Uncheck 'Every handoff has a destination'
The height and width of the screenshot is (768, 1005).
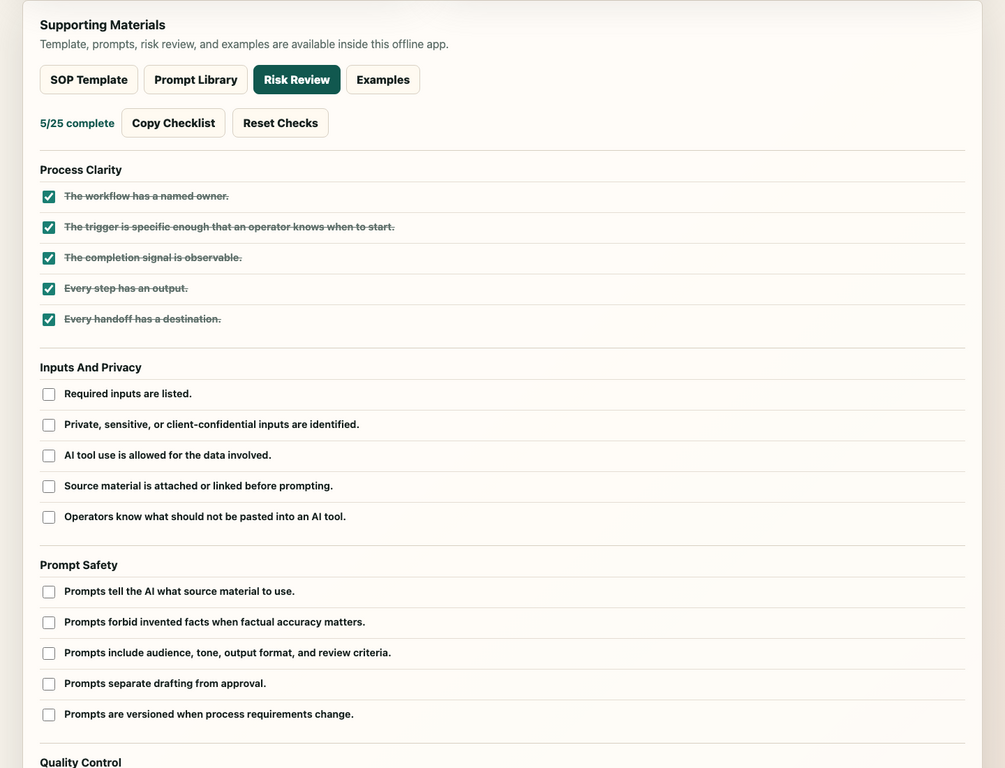coord(49,320)
